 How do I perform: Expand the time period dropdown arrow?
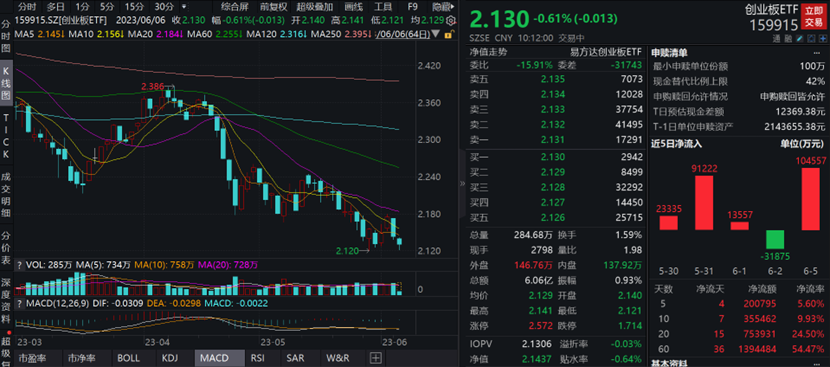(x=184, y=7)
